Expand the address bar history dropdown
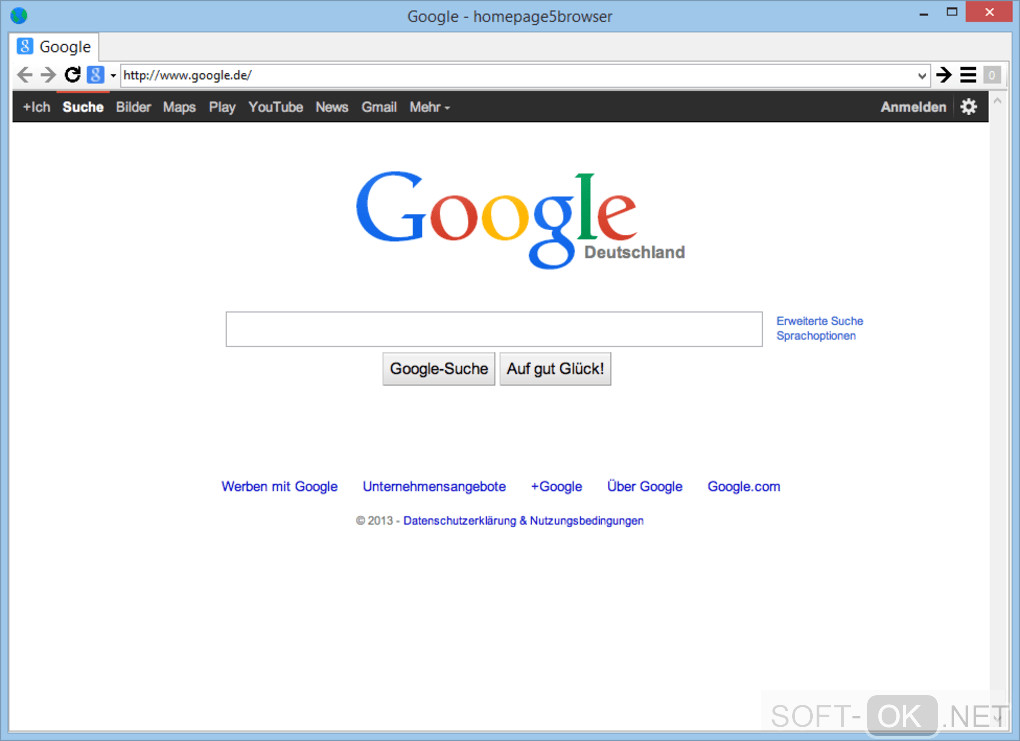This screenshot has height=741, width=1020. (922, 75)
